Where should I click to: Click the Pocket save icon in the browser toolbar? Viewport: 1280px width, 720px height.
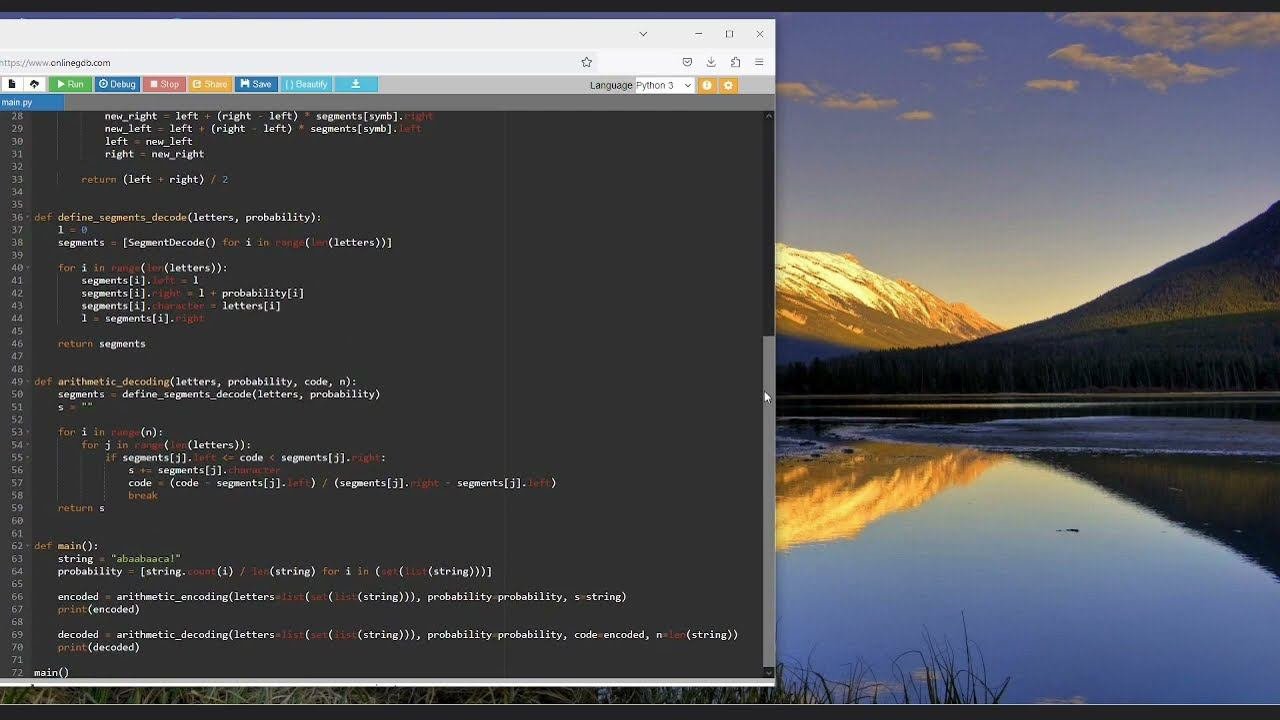click(x=687, y=62)
